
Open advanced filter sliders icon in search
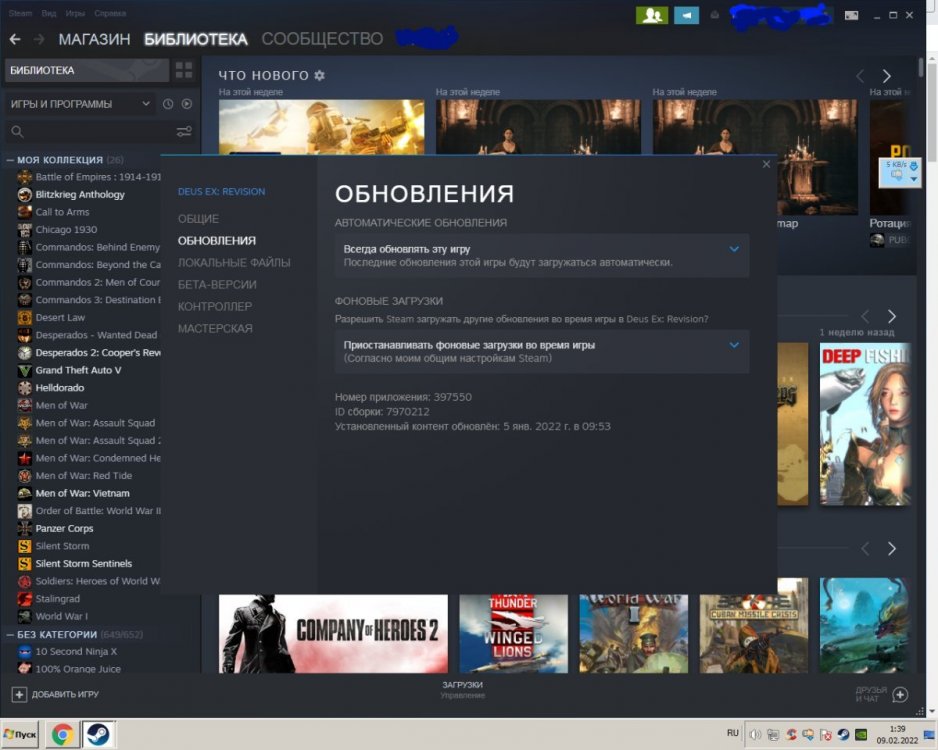[184, 131]
